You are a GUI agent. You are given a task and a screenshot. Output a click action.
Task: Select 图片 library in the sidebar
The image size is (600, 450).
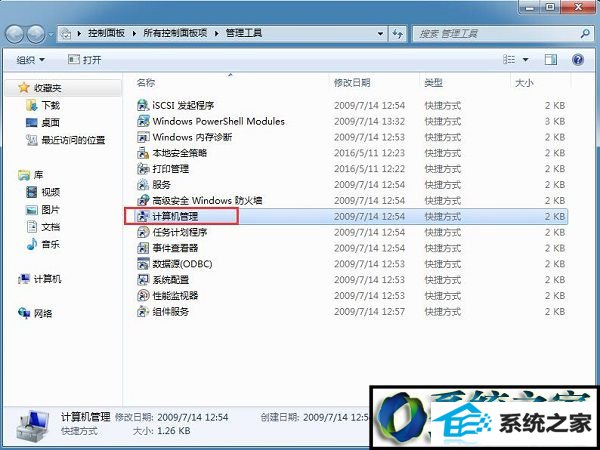pos(51,210)
